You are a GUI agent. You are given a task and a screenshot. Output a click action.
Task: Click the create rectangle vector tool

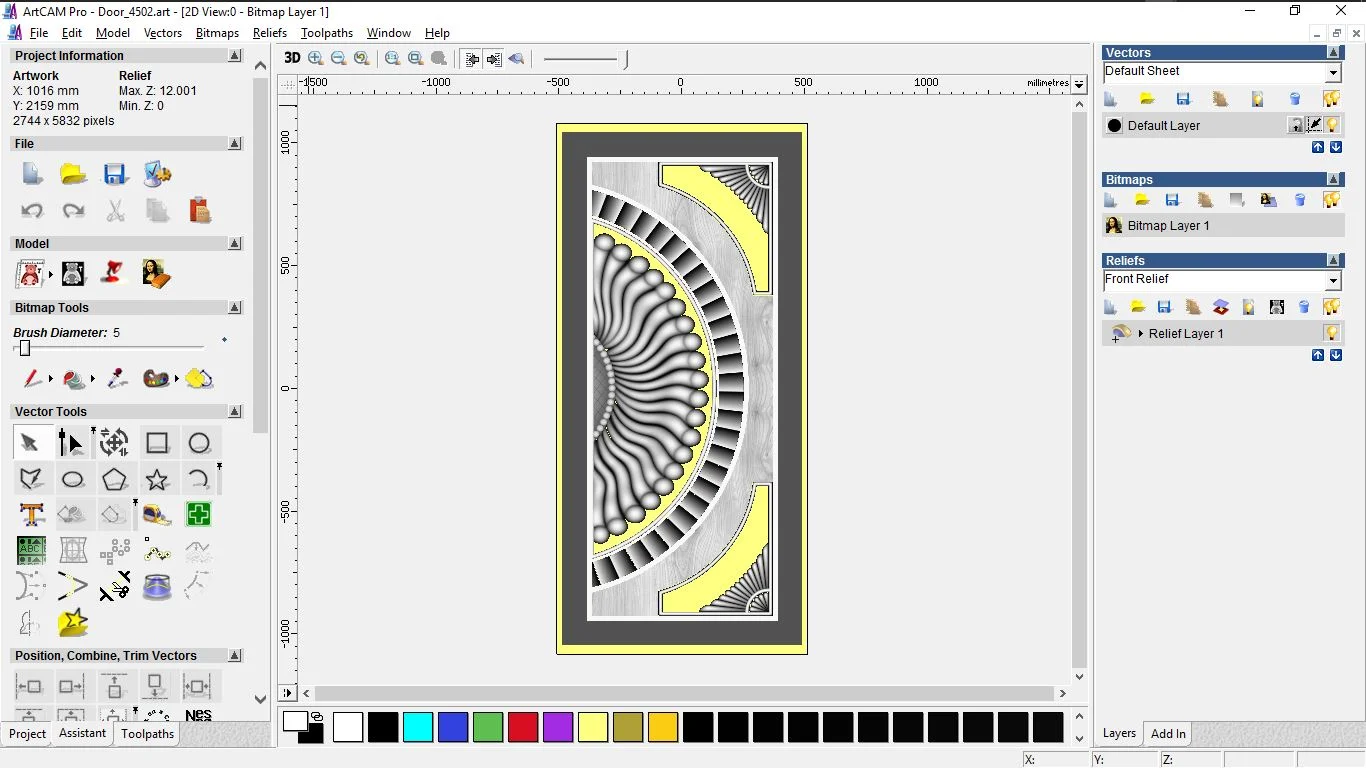click(157, 443)
